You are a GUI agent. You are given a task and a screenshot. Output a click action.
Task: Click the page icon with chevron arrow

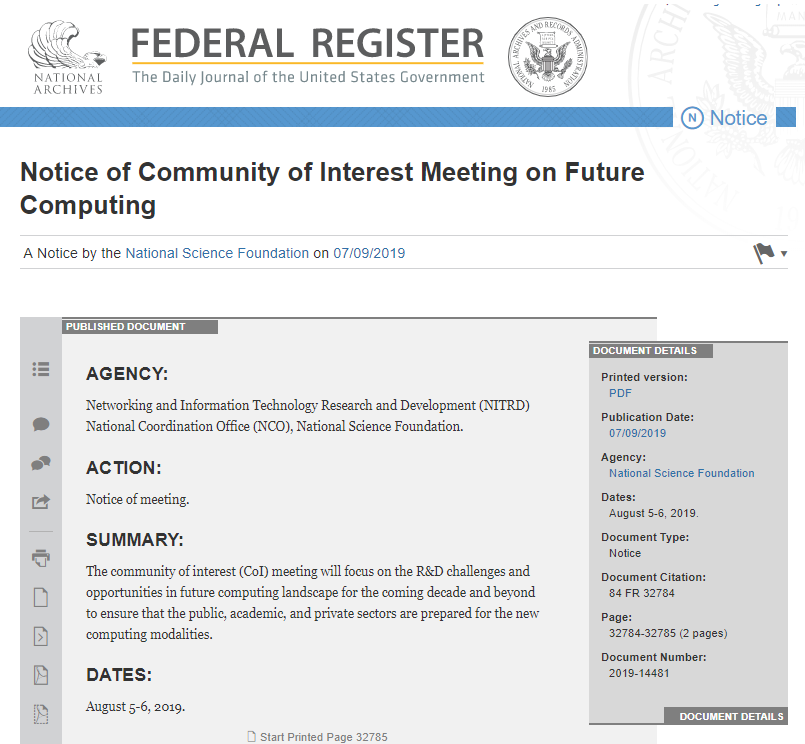41,636
